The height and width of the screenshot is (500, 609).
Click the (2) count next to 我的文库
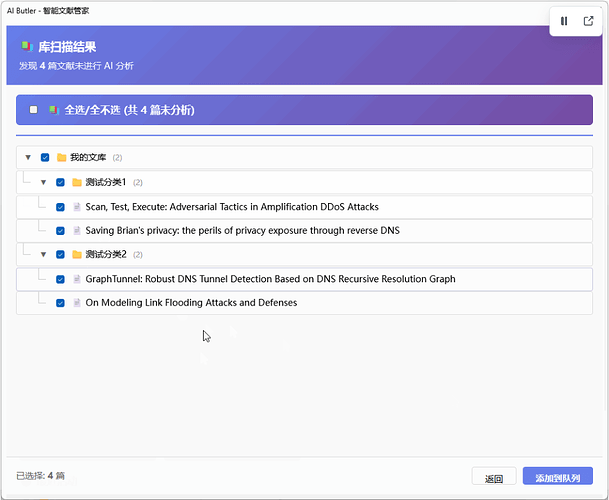117,158
